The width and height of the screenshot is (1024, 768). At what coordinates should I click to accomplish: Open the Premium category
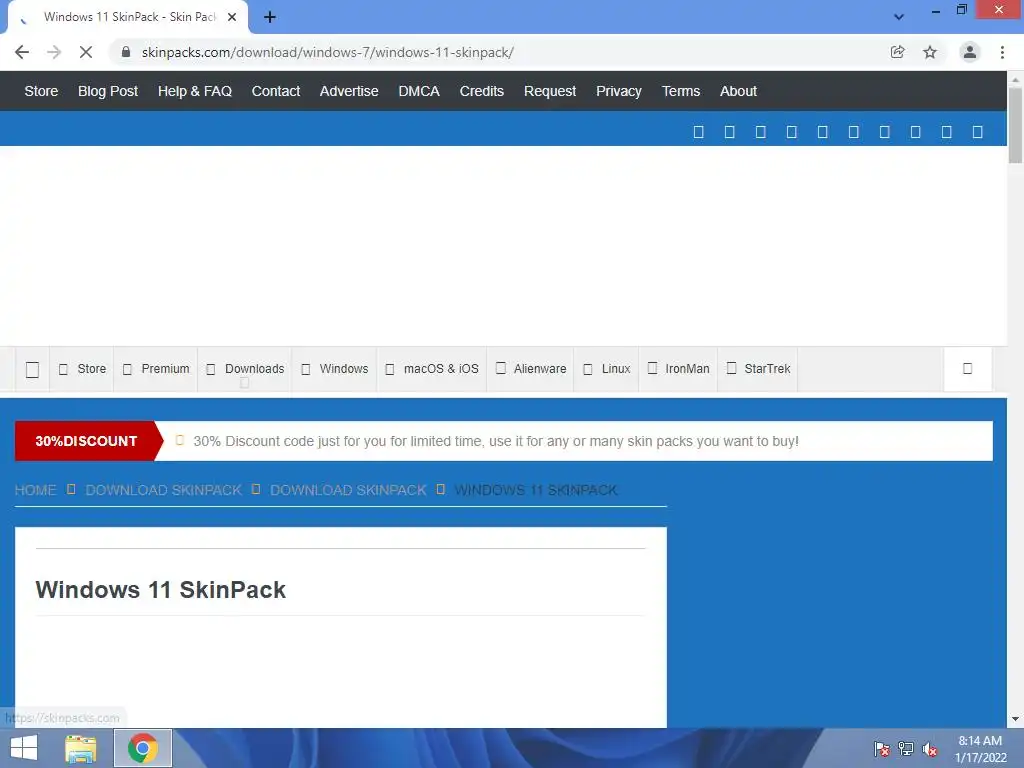156,369
